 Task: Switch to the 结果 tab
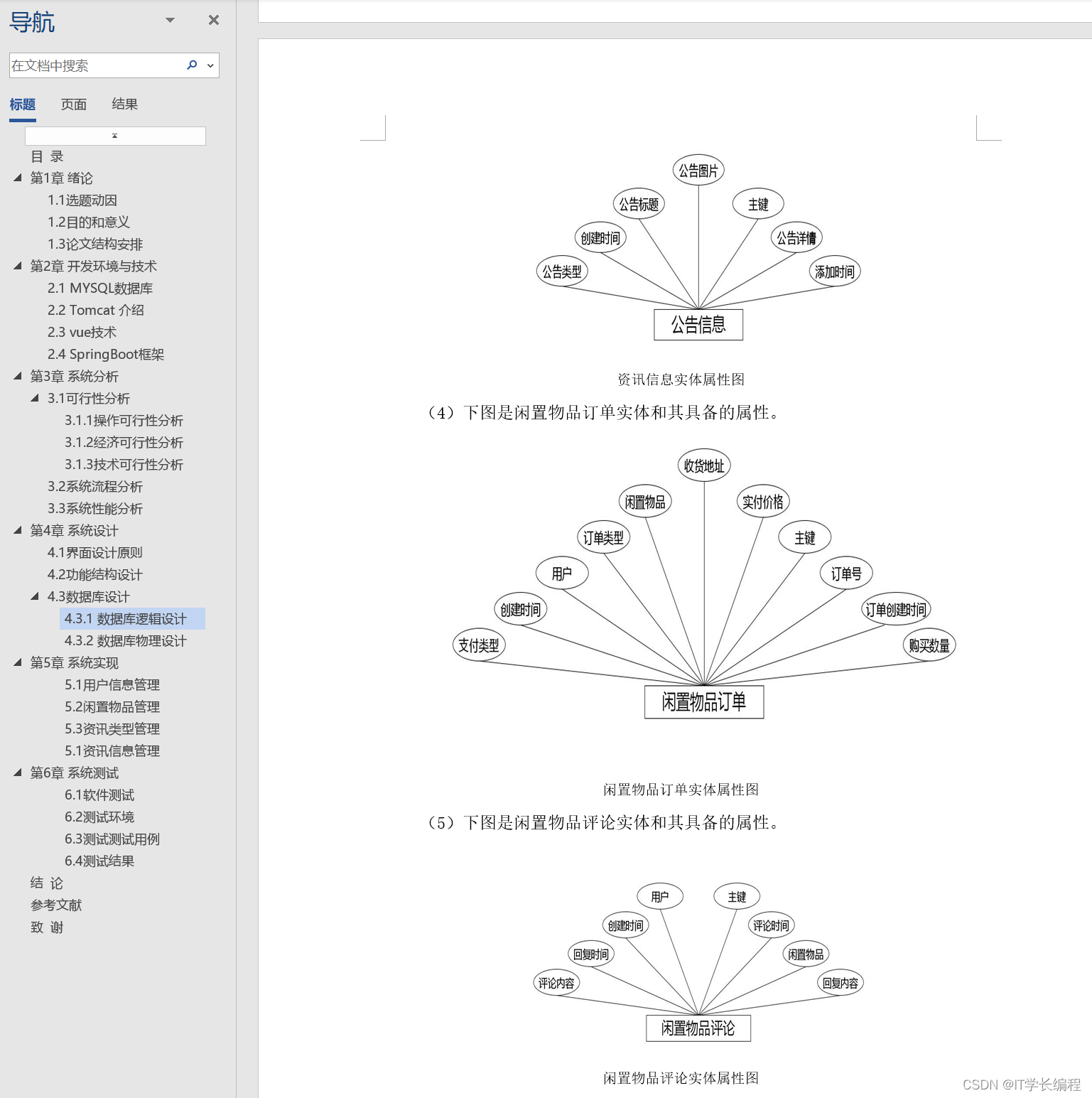point(125,104)
